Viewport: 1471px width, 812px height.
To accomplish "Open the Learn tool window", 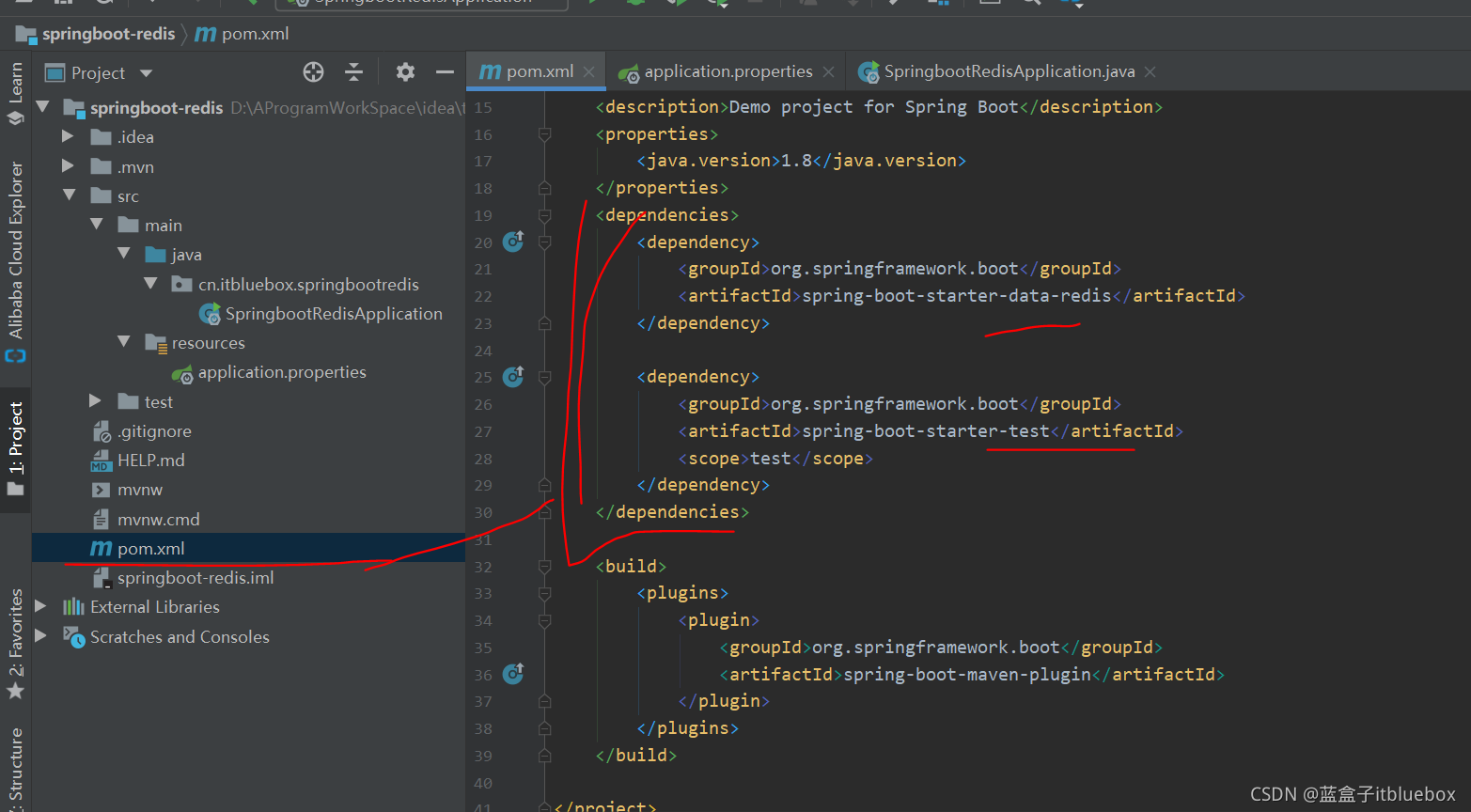I will point(16,94).
